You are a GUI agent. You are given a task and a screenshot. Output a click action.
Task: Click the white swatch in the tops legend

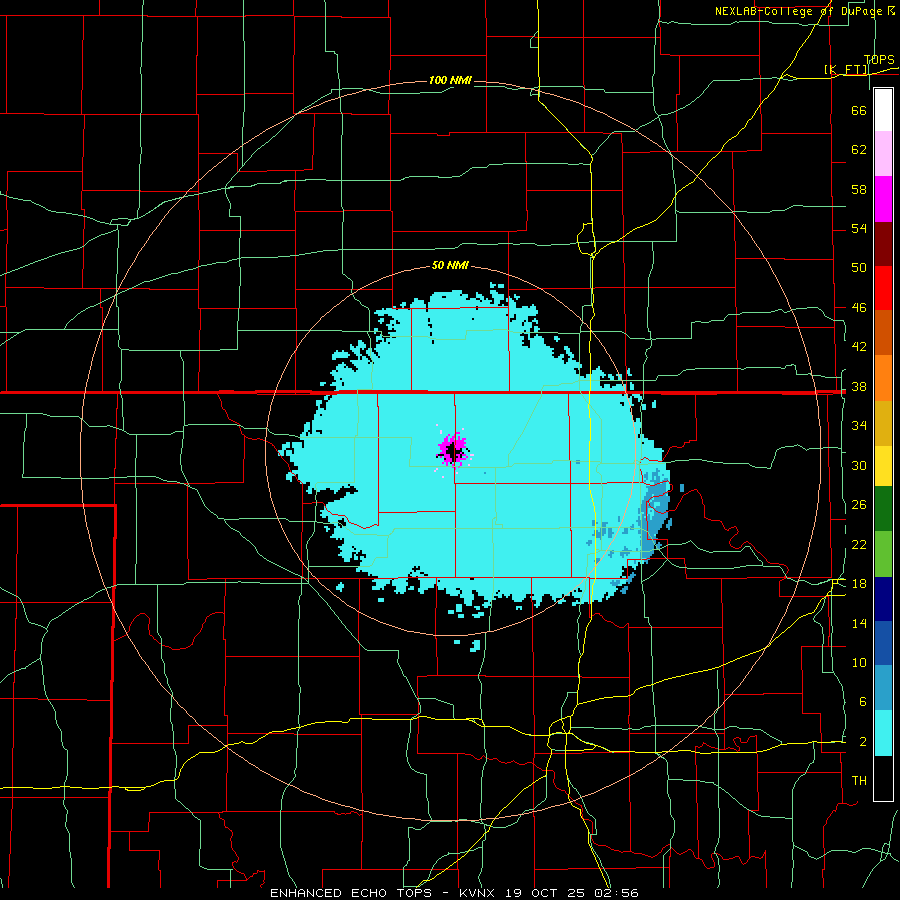coord(883,110)
